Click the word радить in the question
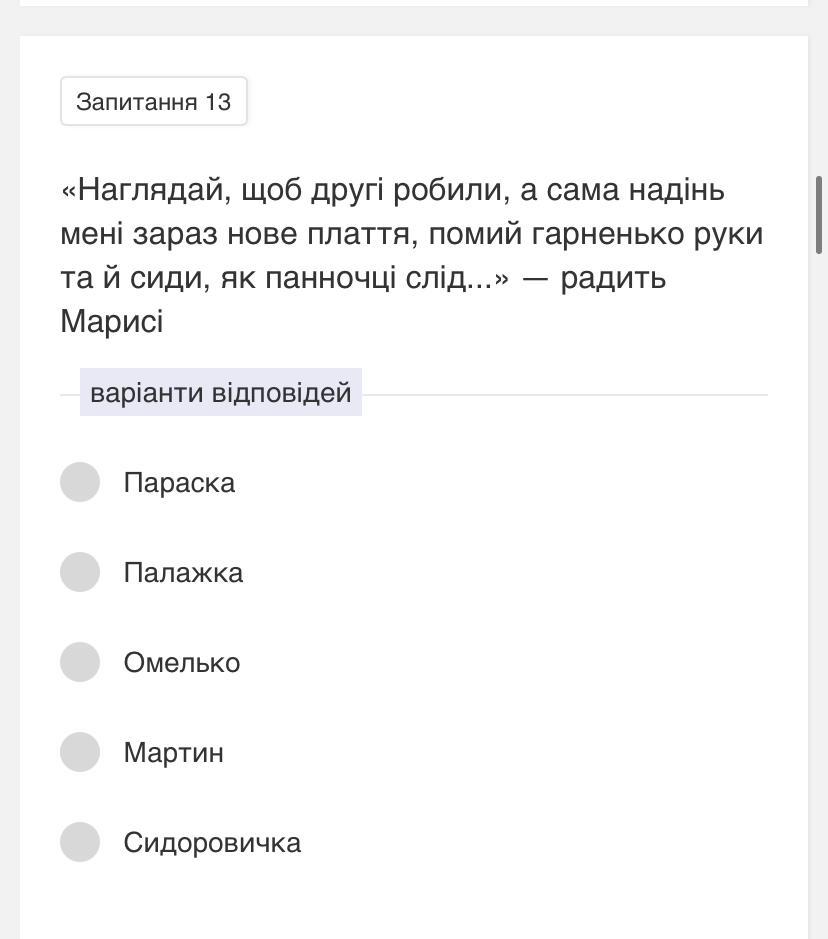 (613, 277)
